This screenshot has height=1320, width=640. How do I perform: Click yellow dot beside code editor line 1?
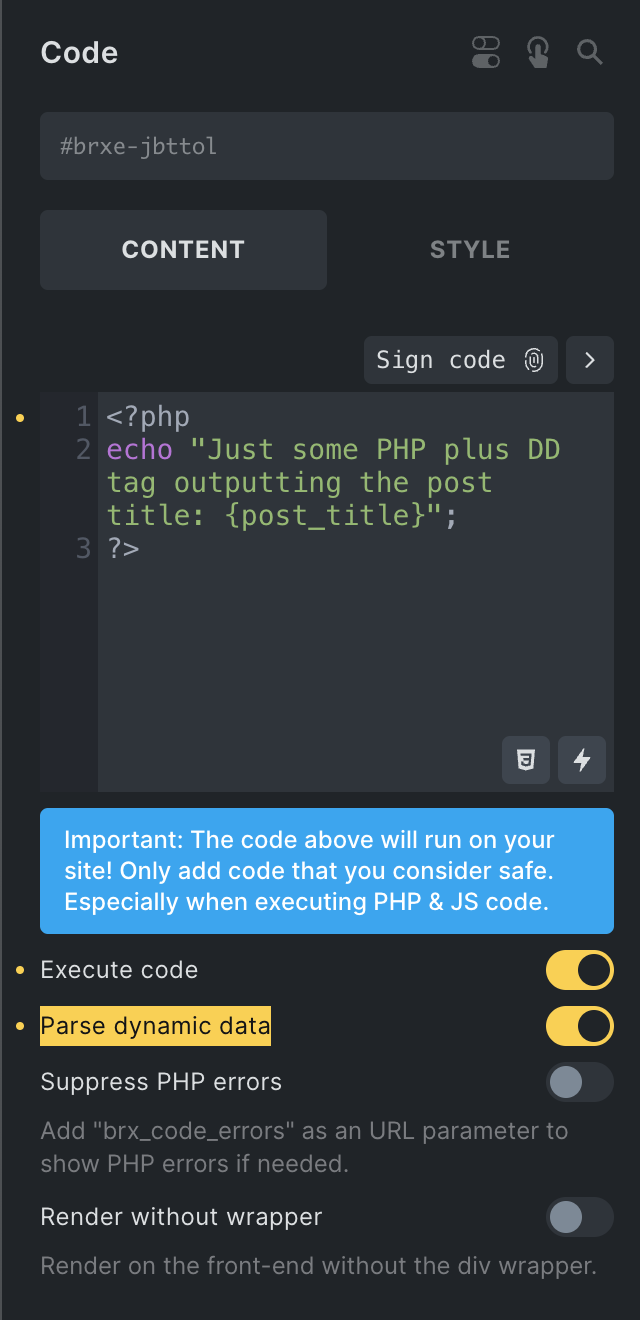coord(20,416)
